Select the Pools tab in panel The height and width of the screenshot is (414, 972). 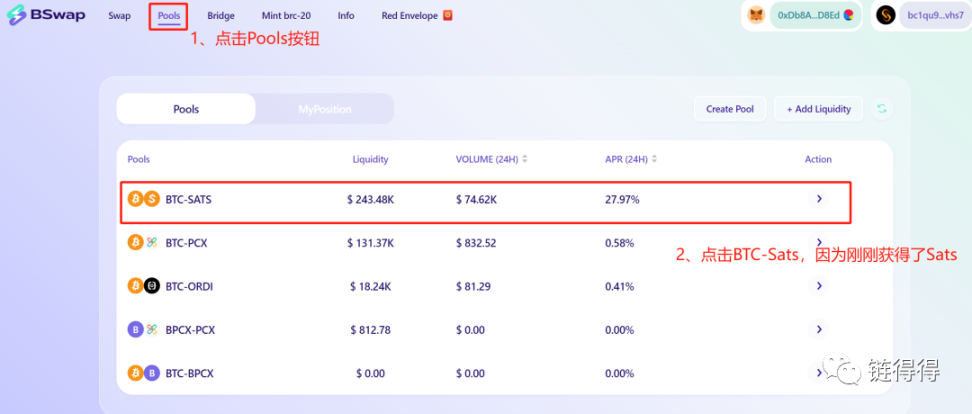pos(186,109)
